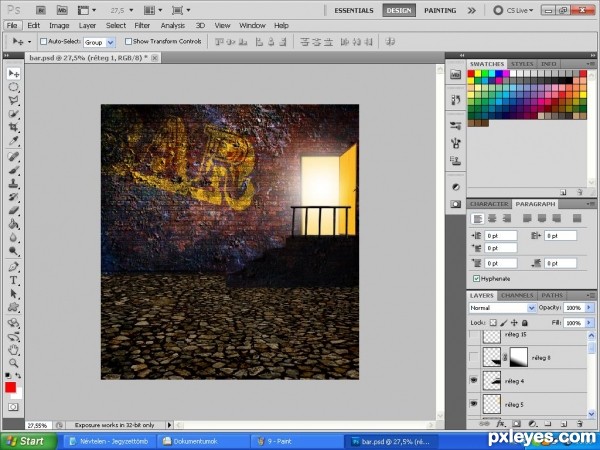Select the Clone Stamp tool
This screenshot has height=450, width=600.
click(13, 184)
